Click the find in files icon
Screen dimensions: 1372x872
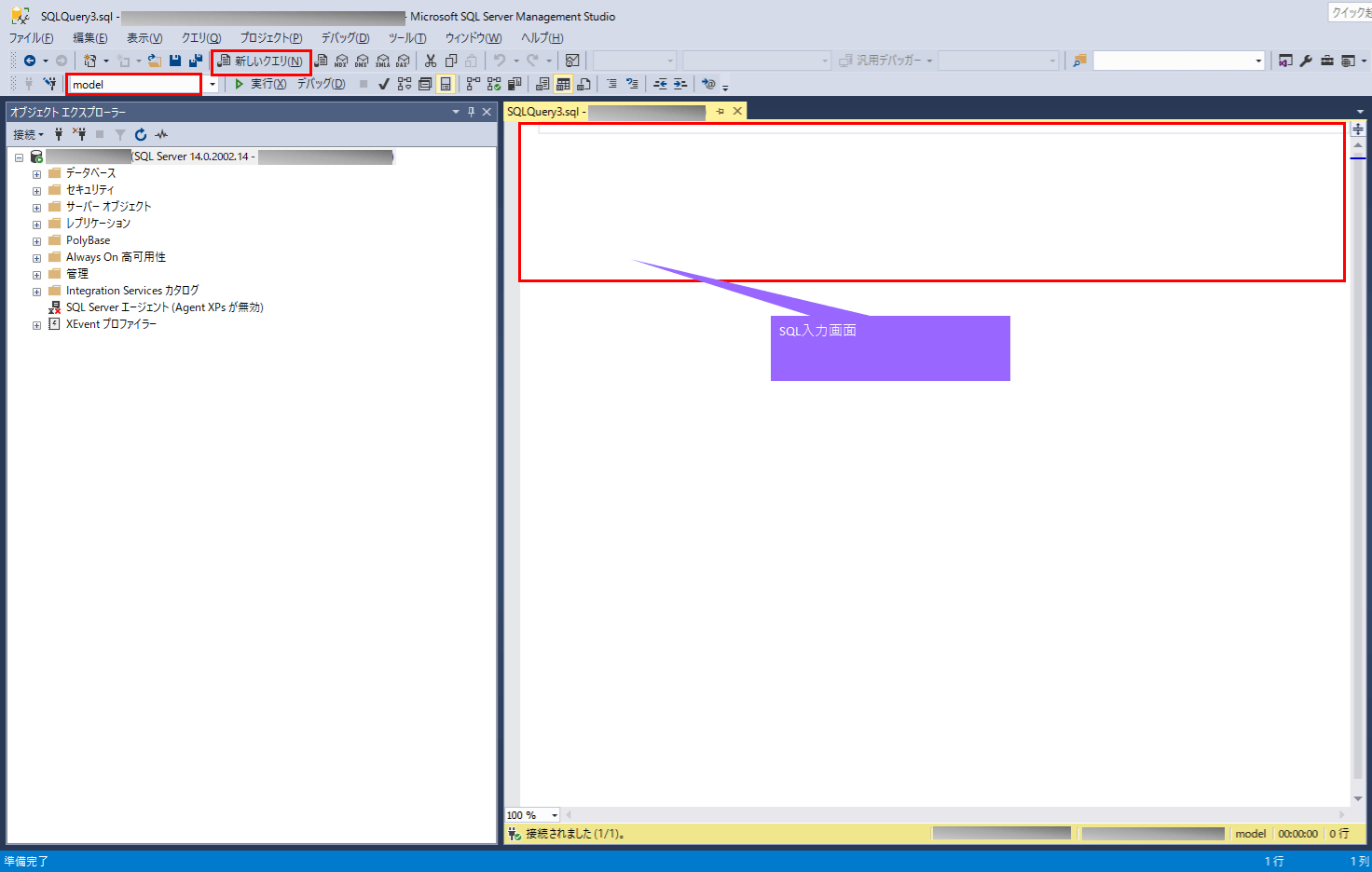click(x=1079, y=61)
